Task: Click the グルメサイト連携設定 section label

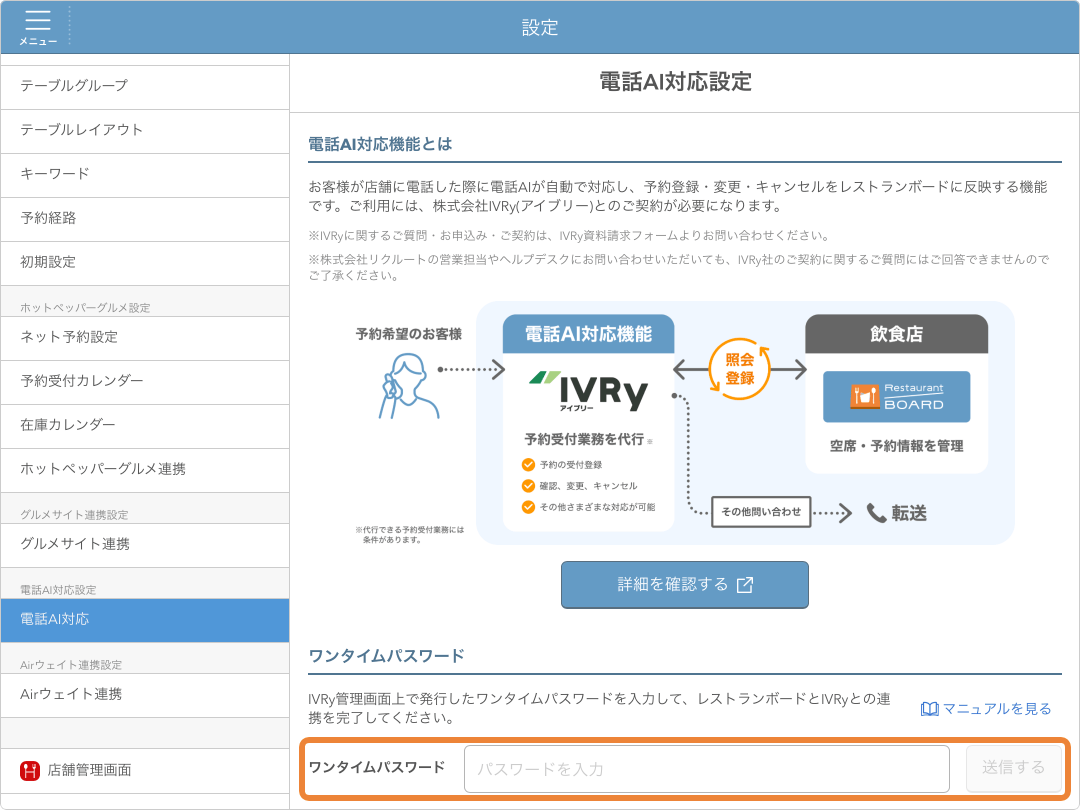Action: click(74, 515)
